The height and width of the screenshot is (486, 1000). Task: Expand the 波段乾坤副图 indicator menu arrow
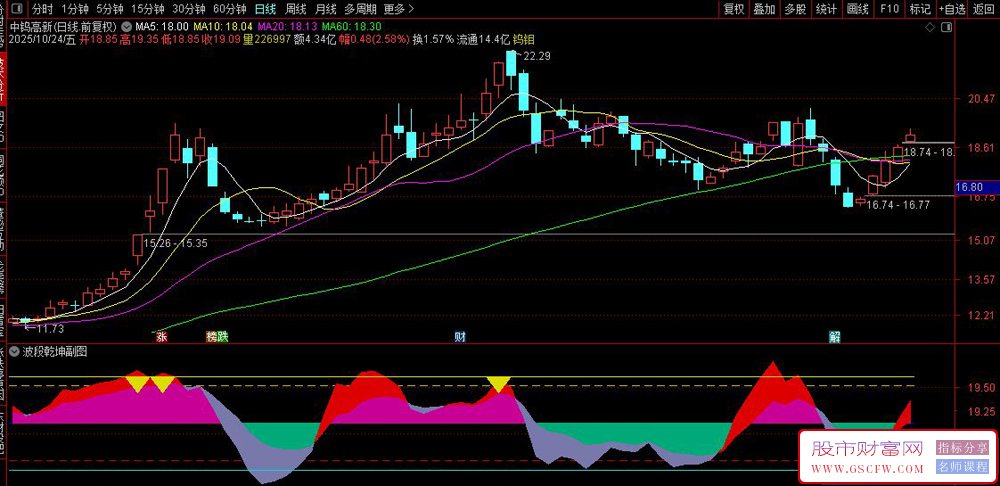coord(12,352)
